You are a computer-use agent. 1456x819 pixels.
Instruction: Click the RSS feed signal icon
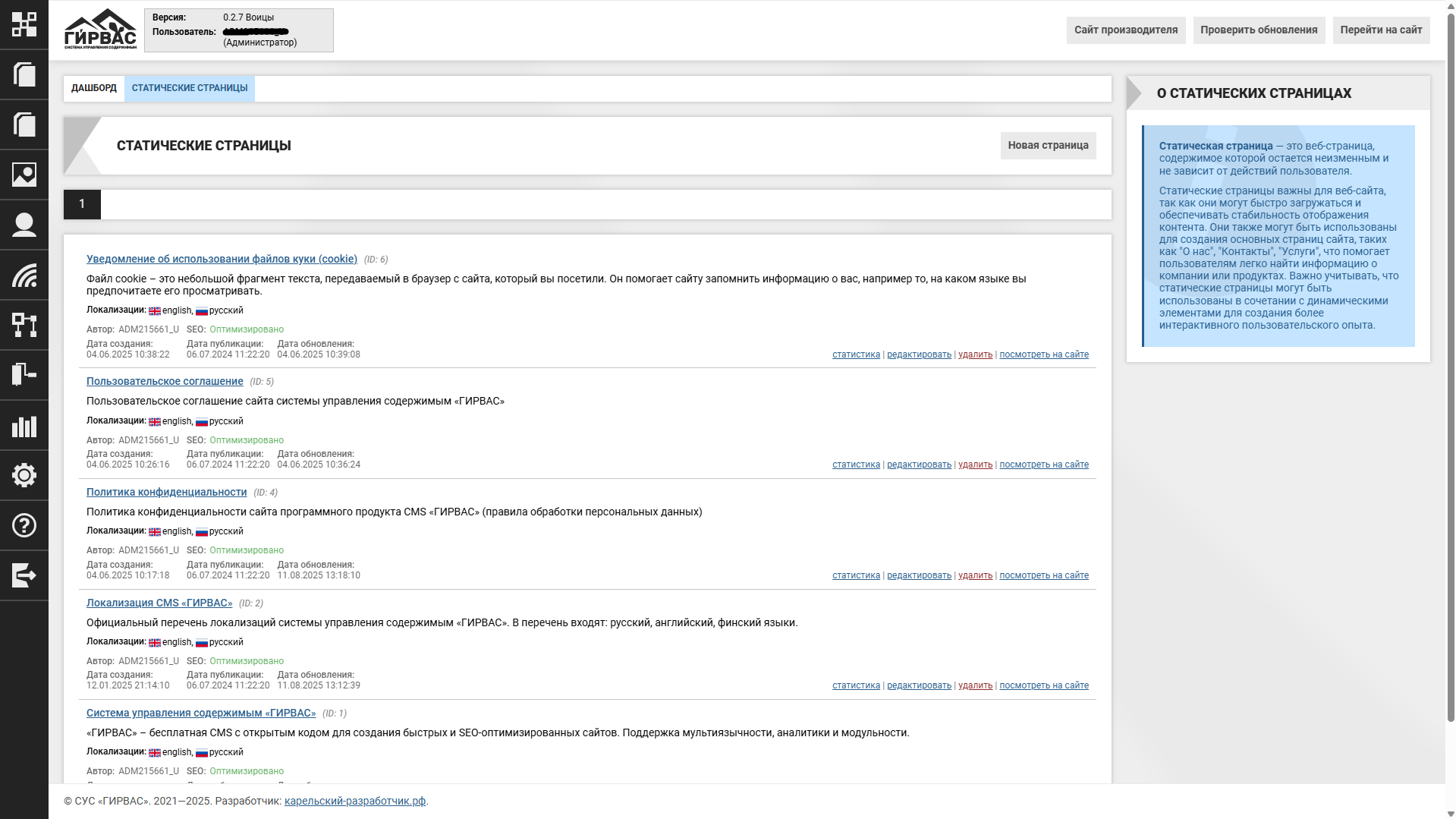point(24,275)
